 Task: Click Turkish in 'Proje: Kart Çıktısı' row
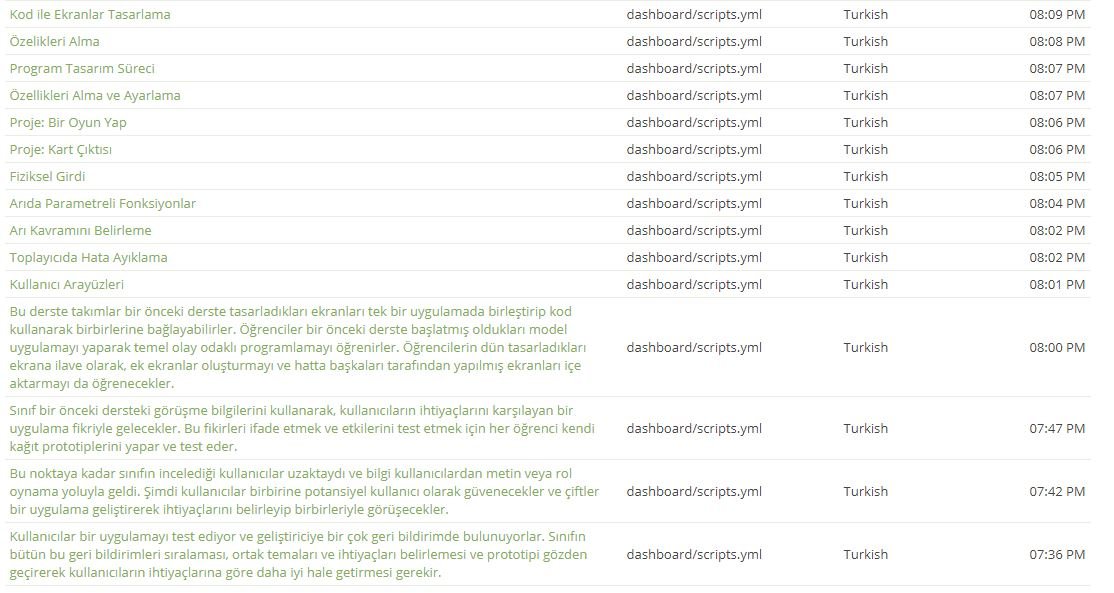865,149
